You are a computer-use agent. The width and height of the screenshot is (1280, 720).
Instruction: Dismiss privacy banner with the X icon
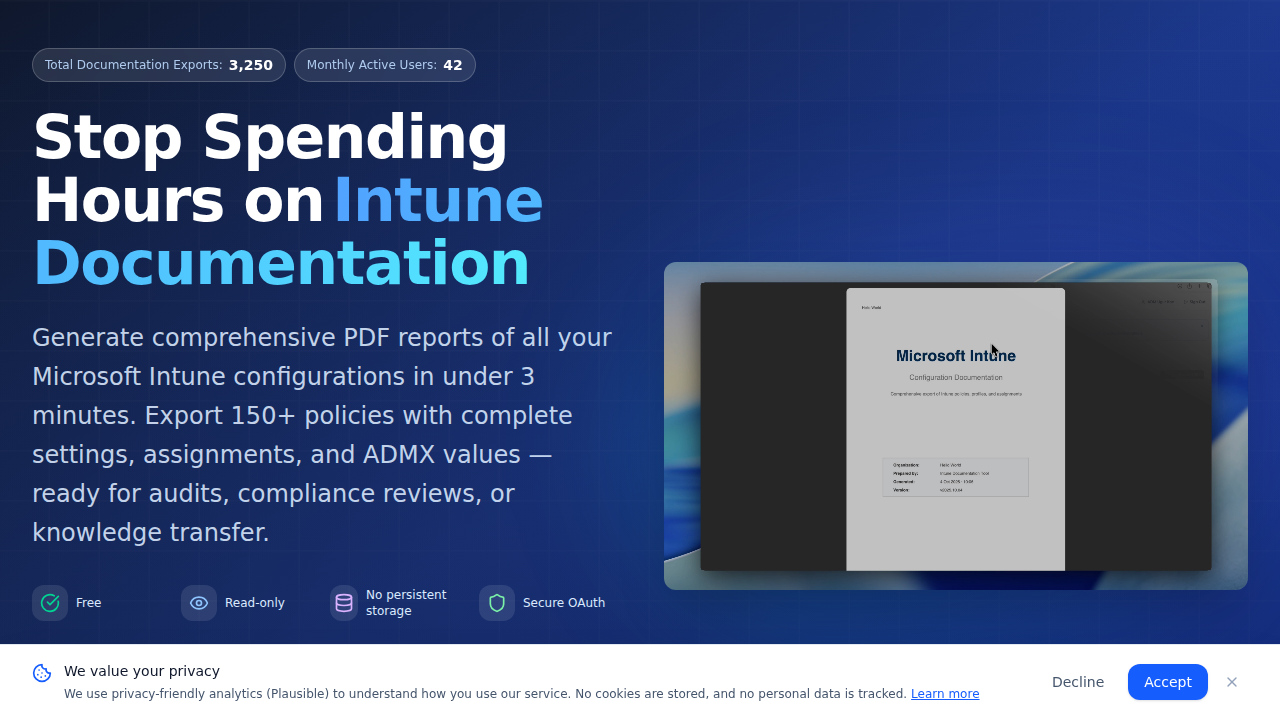pos(1232,682)
